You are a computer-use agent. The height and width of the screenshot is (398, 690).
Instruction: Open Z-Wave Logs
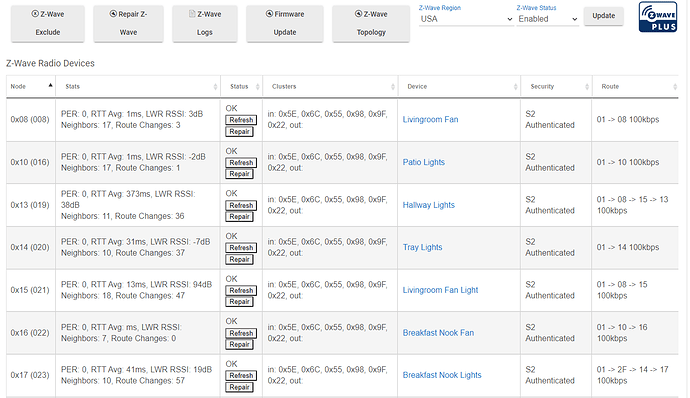[x=205, y=24]
